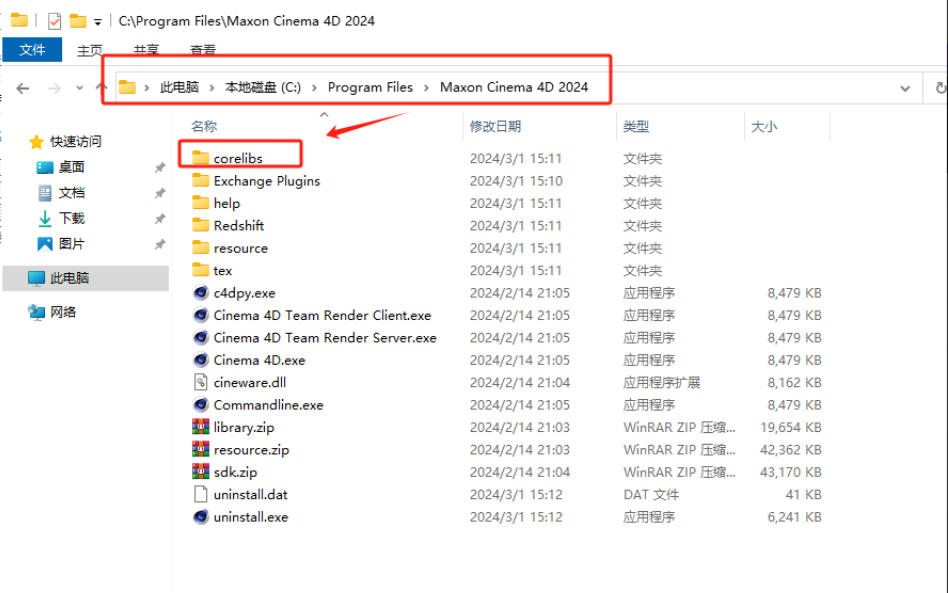This screenshot has width=948, height=593.
Task: Click the uninstall.dat file icon
Action: 201,494
